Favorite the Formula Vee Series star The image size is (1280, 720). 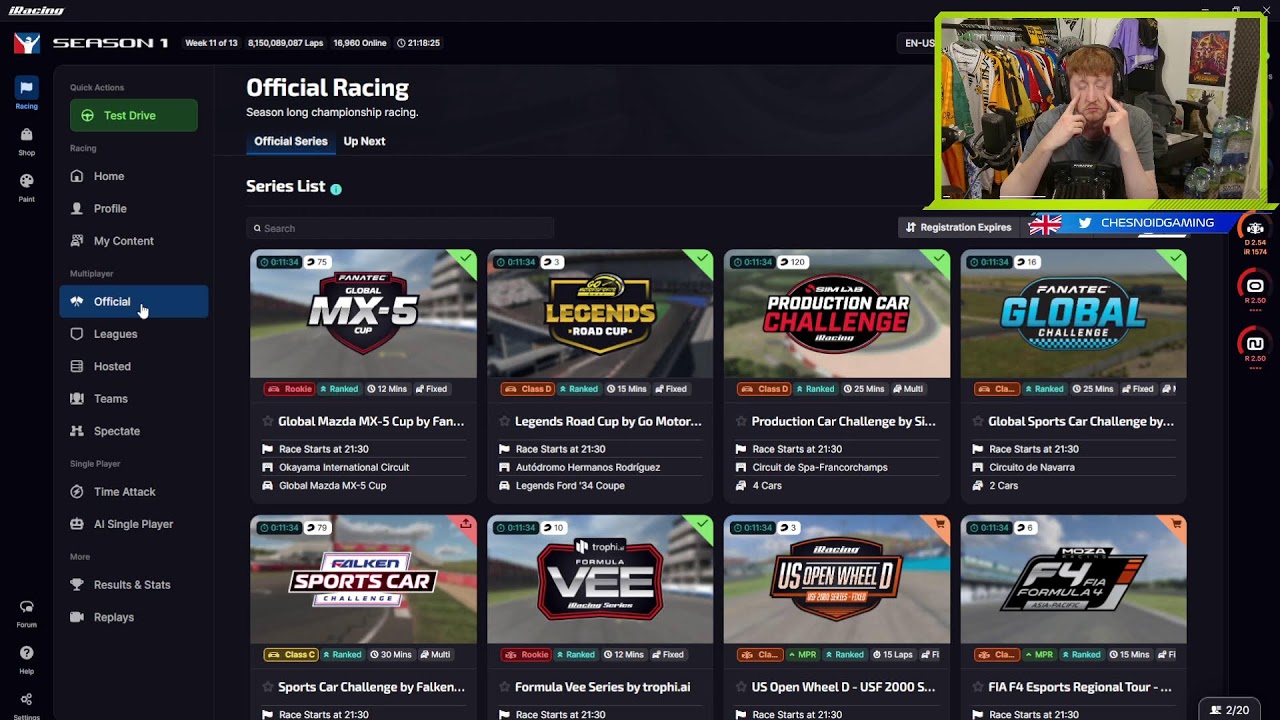[505, 687]
